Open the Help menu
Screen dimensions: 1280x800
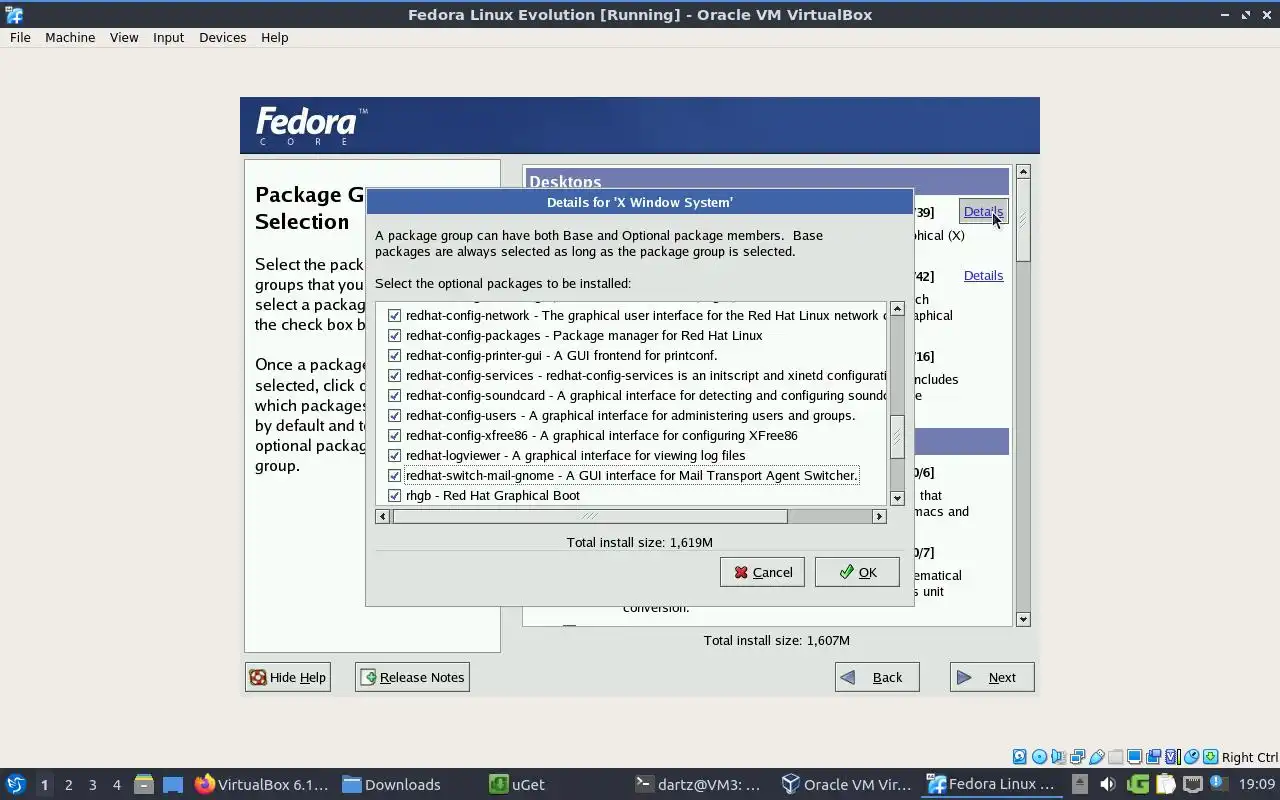click(274, 37)
